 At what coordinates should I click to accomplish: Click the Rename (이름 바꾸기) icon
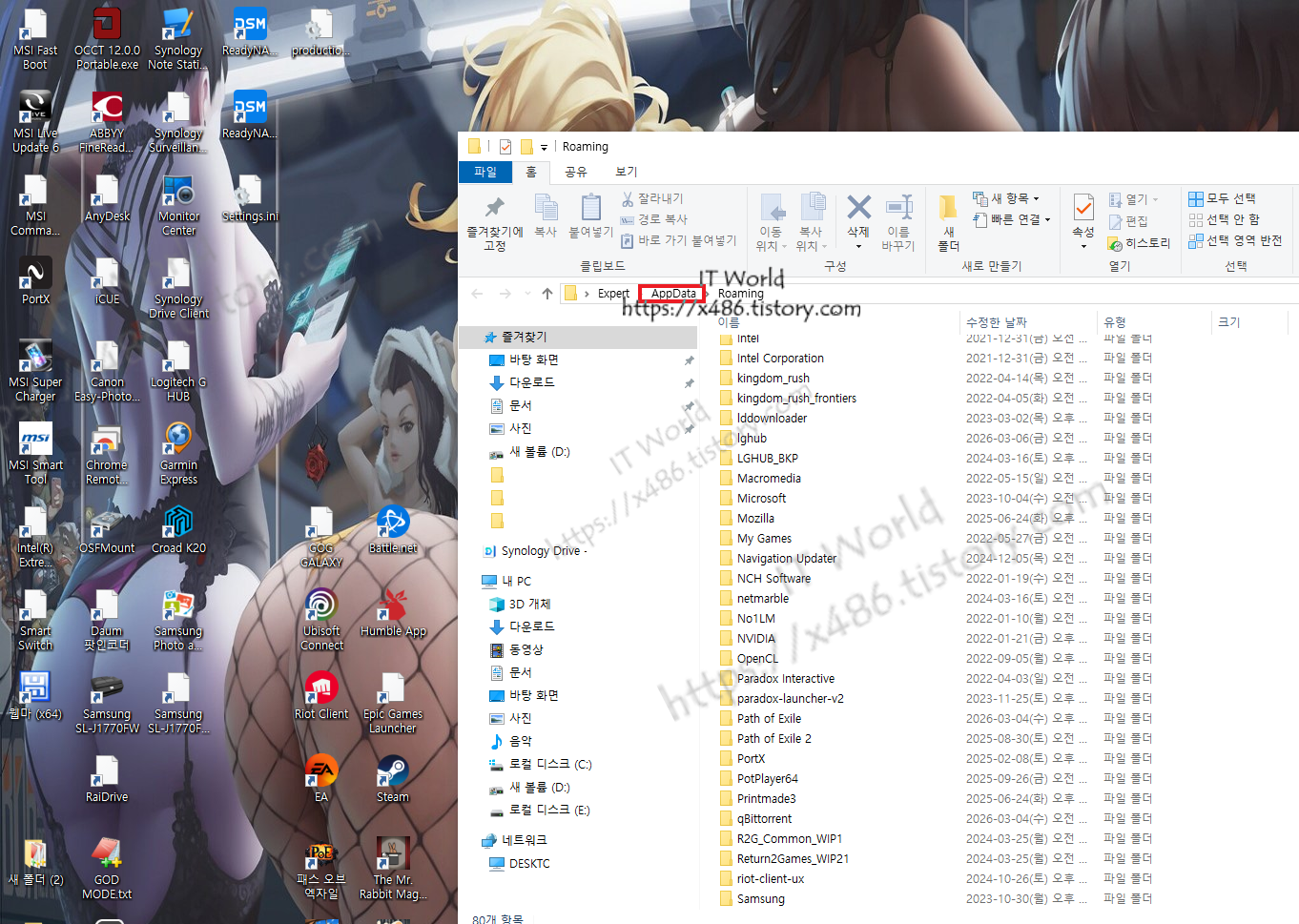(898, 207)
